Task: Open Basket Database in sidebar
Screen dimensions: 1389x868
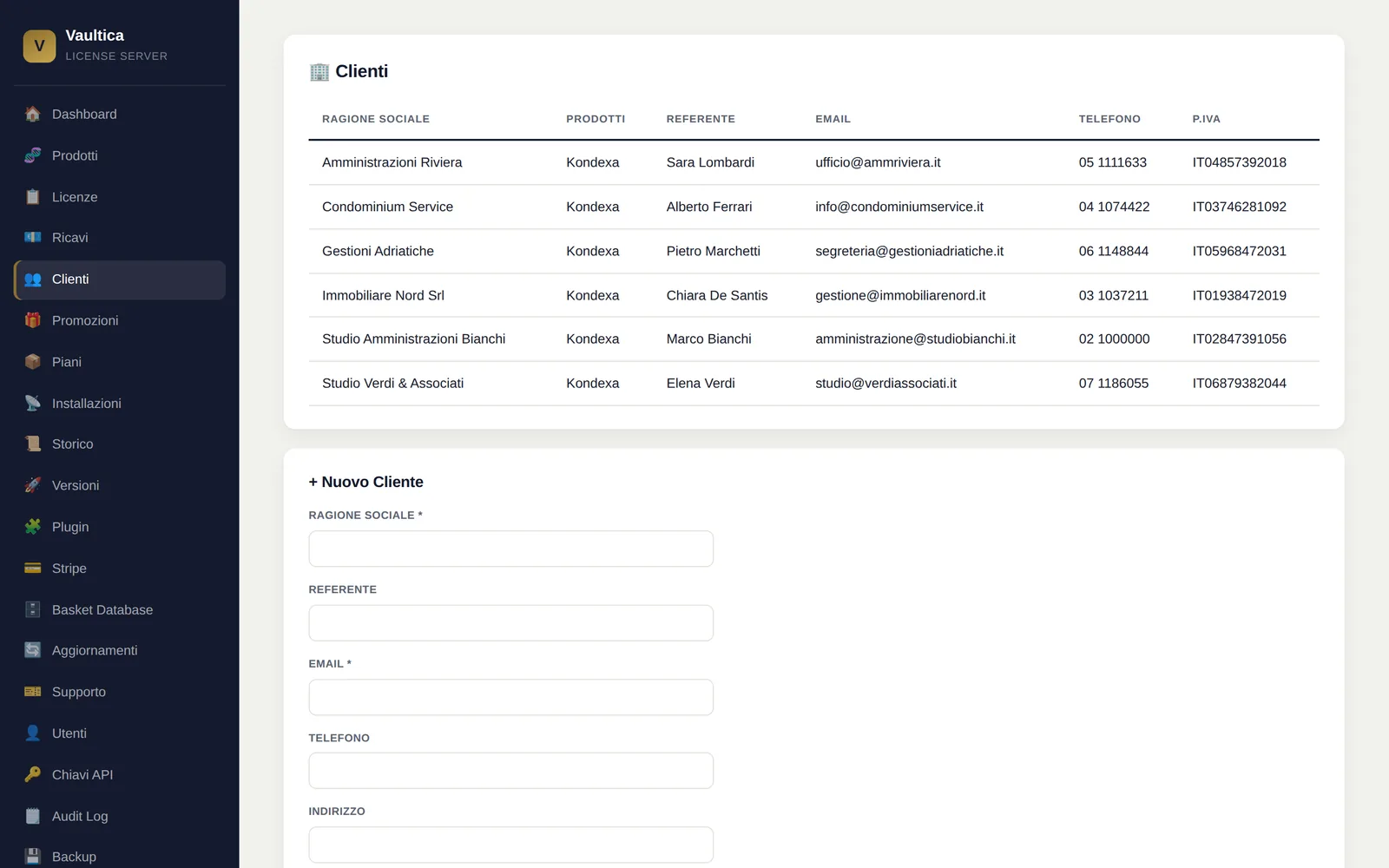Action: 120,610
